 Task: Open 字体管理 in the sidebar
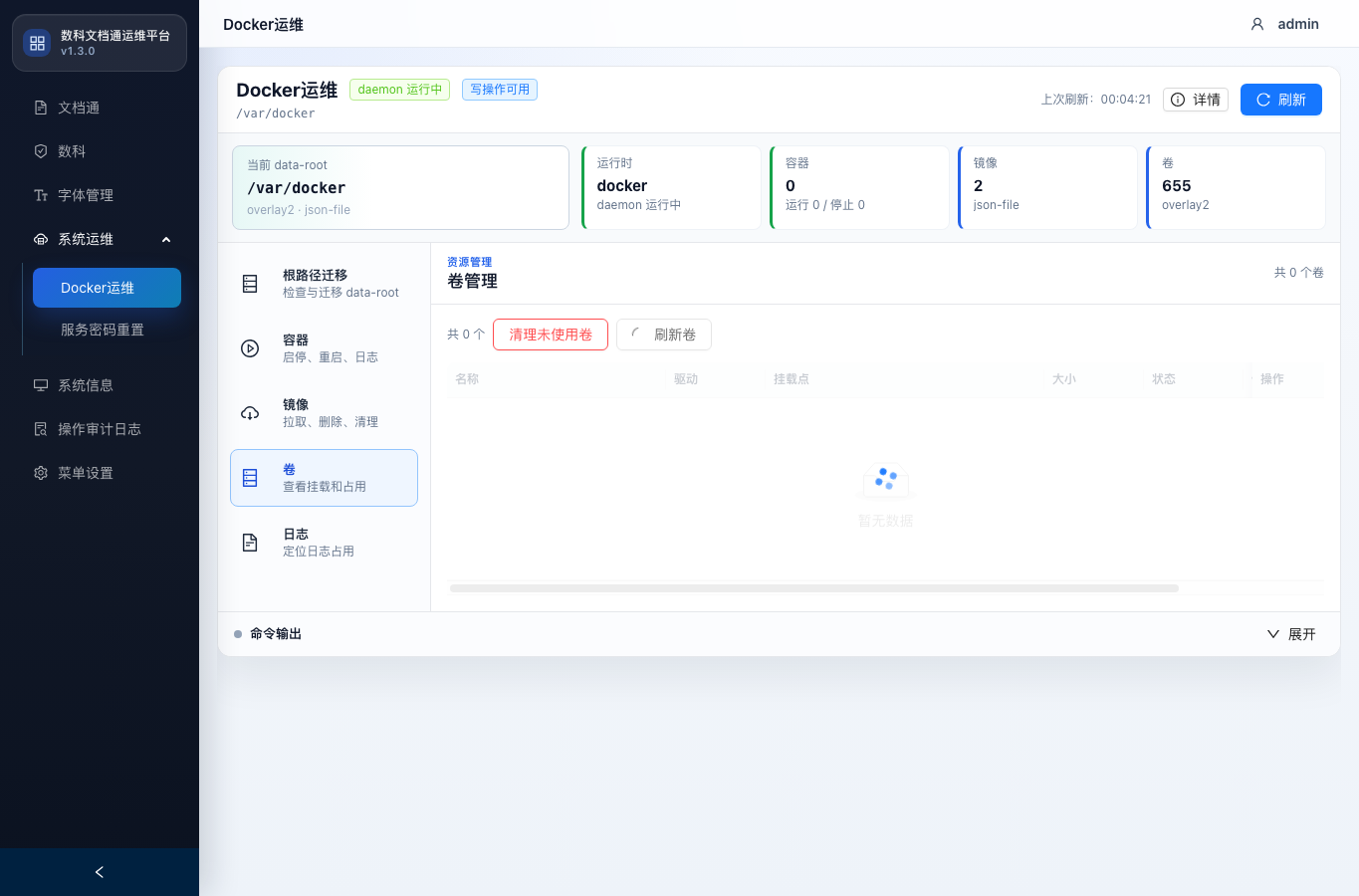point(100,195)
